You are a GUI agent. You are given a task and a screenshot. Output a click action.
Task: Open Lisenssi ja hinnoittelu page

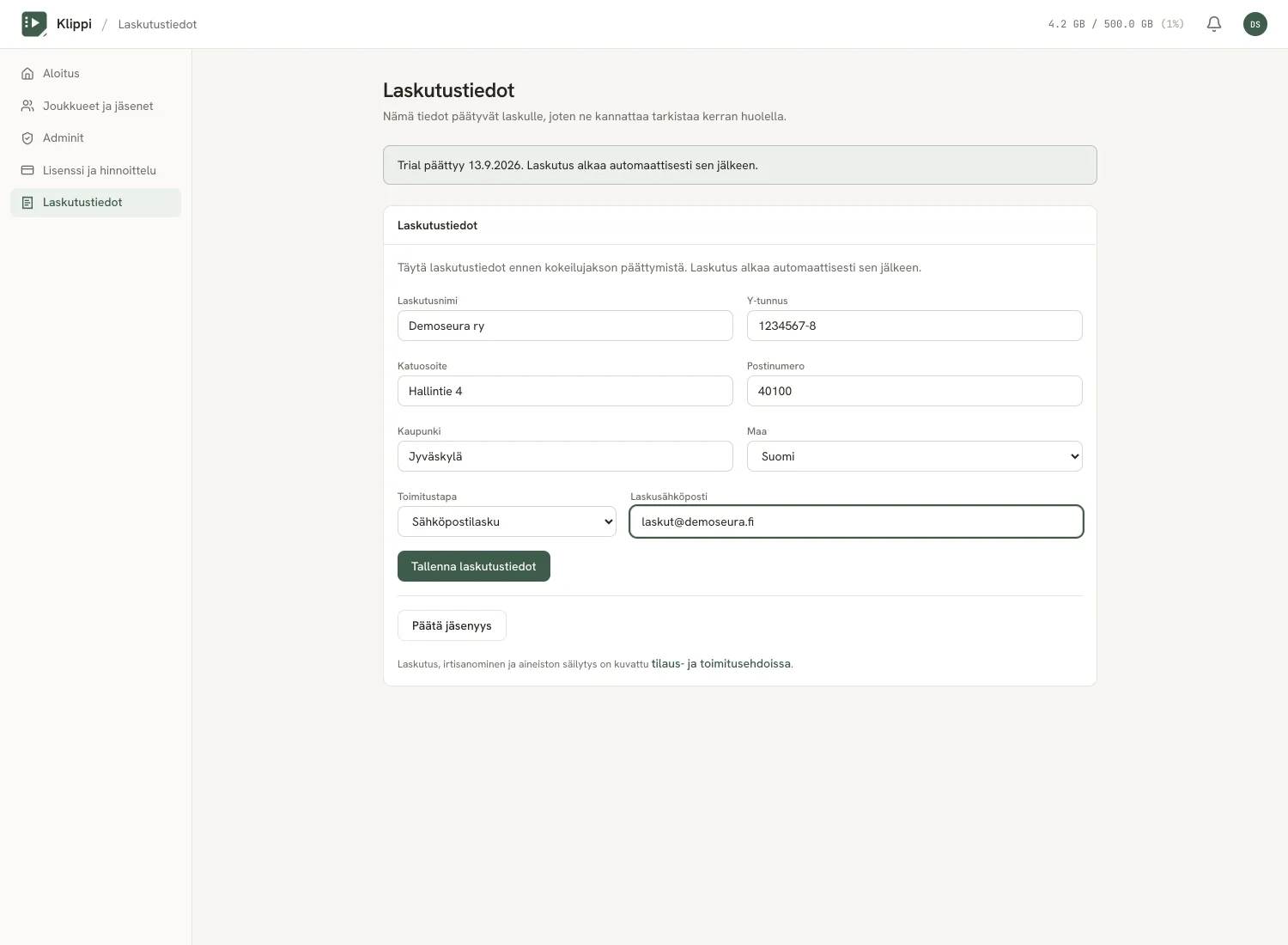click(x=95, y=170)
